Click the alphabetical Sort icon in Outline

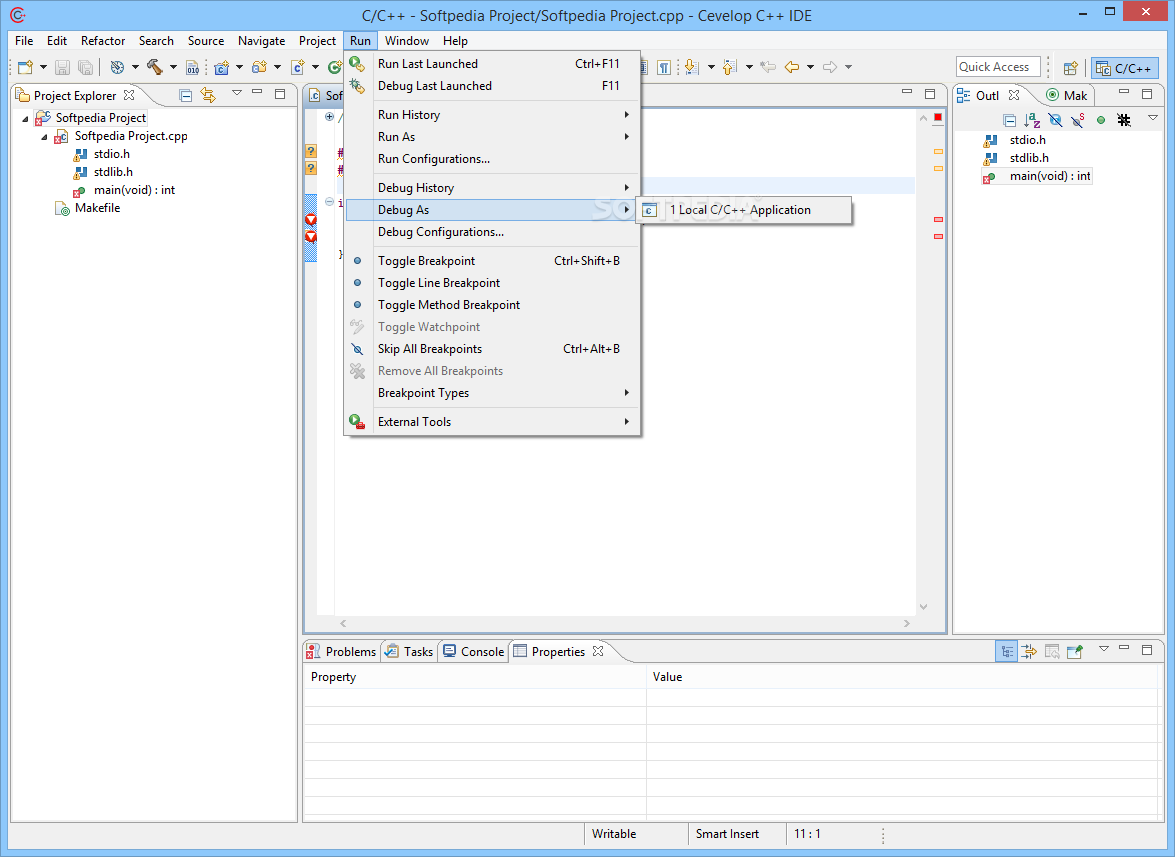point(1032,120)
